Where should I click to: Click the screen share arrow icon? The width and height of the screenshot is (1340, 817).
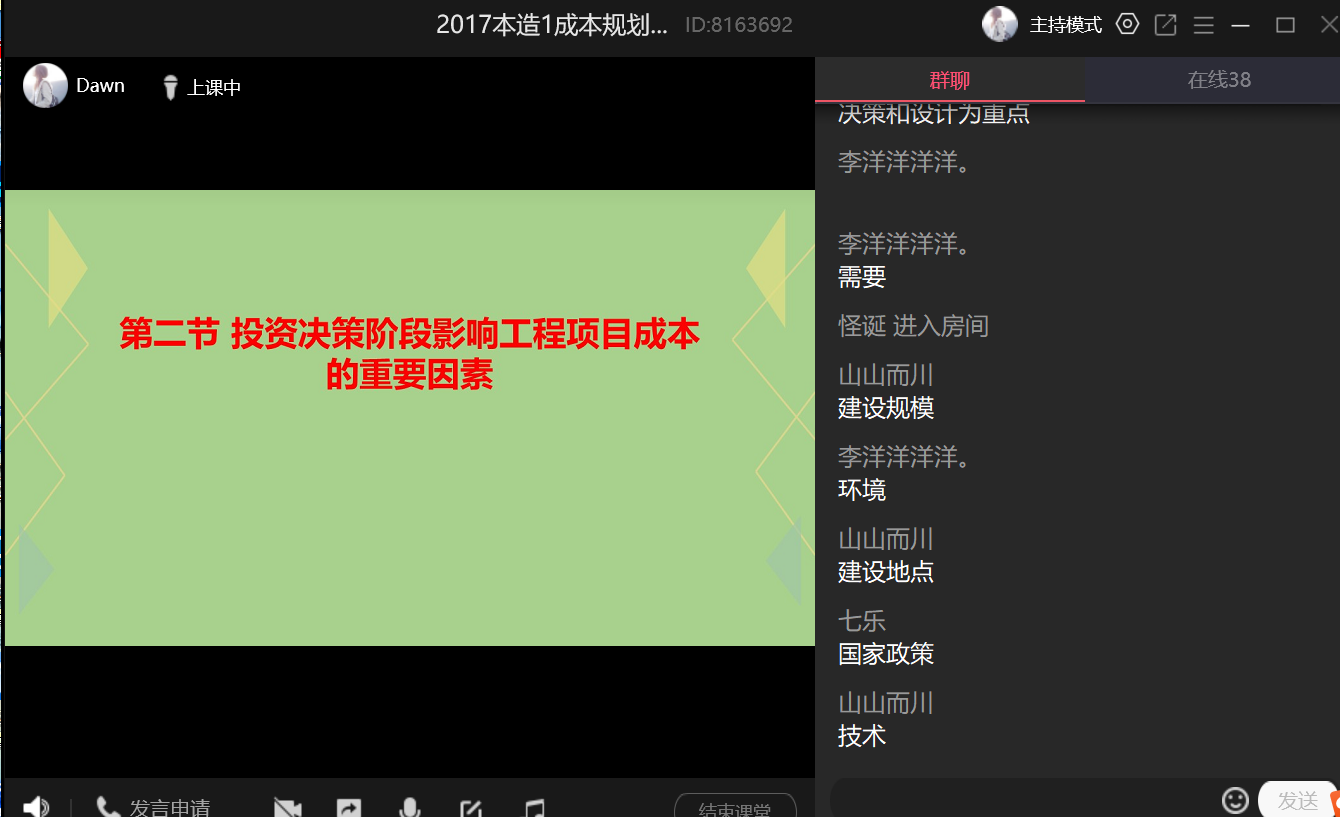tap(348, 807)
